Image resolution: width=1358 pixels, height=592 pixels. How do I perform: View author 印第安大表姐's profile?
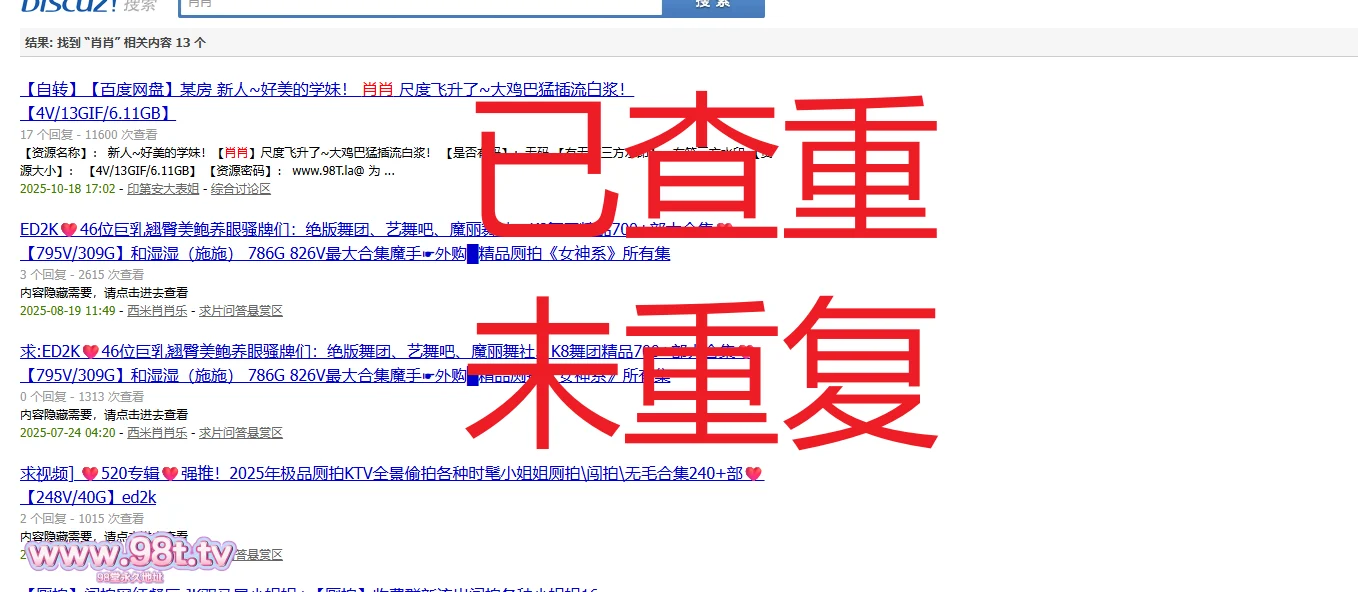[163, 189]
